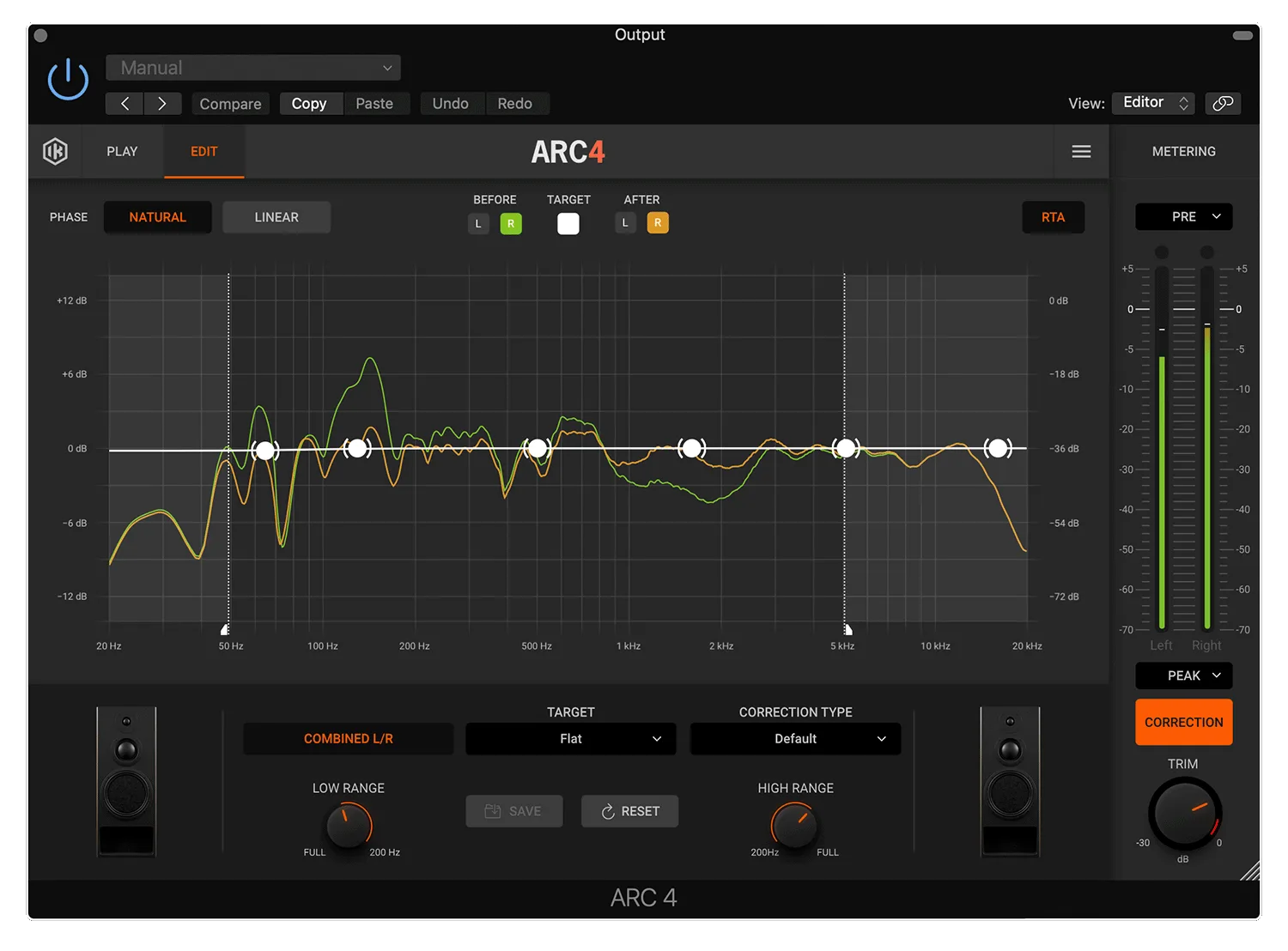This screenshot has width=1288, height=951.
Task: Open the View Editor dropdown
Action: [1153, 103]
